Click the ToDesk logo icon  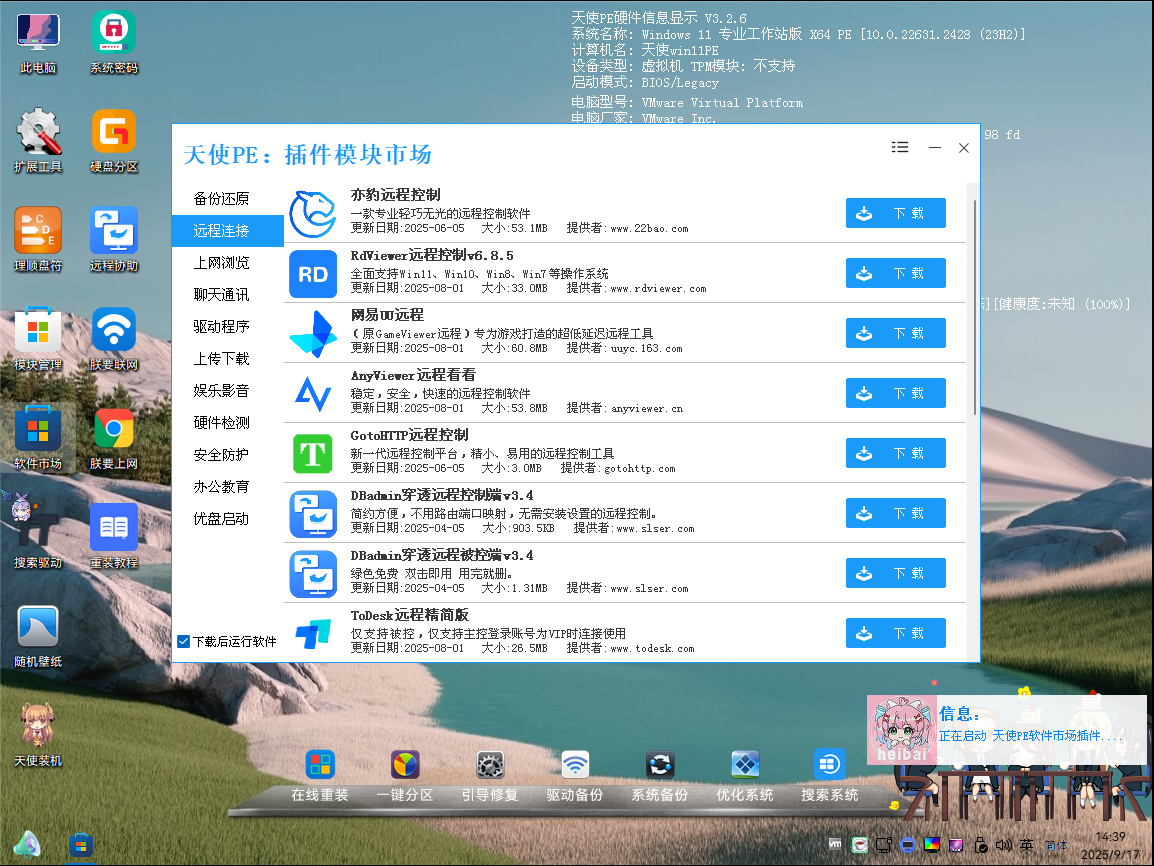click(313, 633)
